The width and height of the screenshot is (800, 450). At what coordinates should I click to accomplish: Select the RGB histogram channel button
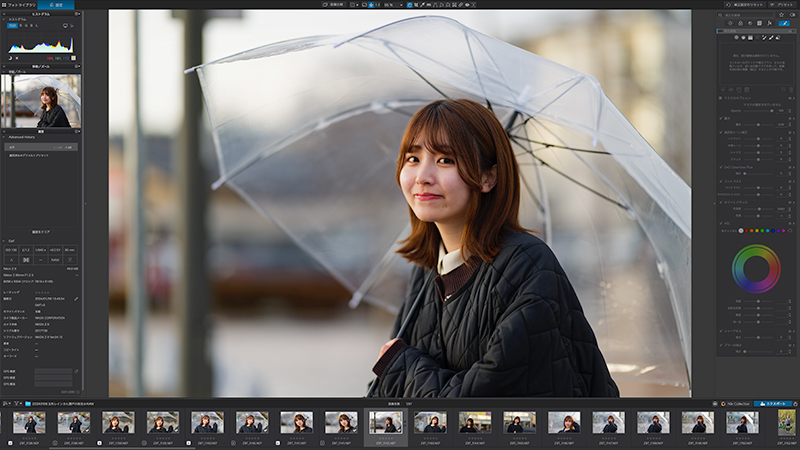(12, 25)
